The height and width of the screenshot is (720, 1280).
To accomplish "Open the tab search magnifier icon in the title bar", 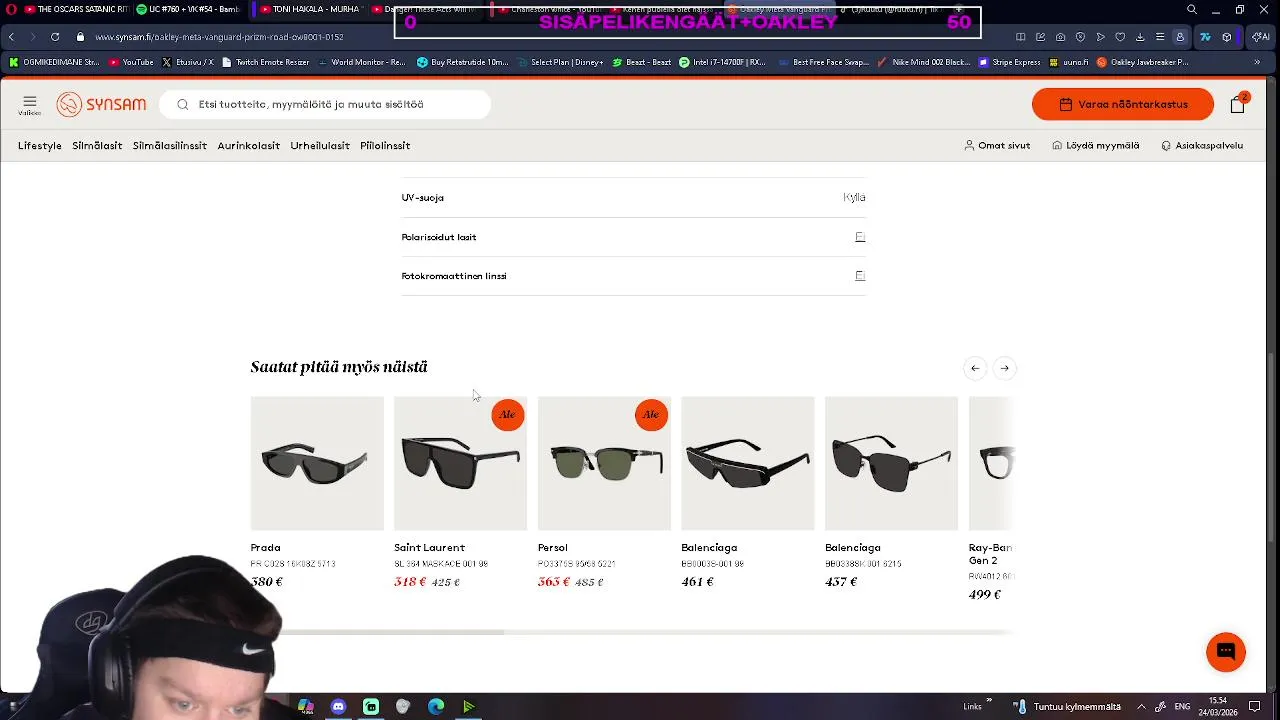I will point(1192,9).
